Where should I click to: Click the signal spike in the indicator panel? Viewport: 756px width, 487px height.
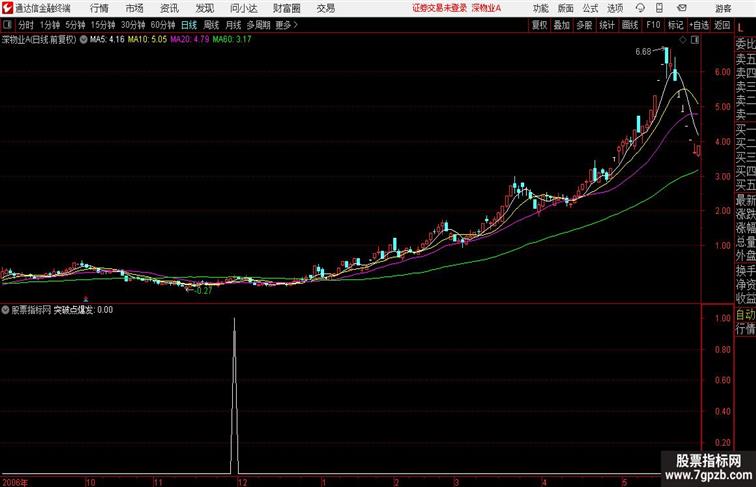pos(234,395)
